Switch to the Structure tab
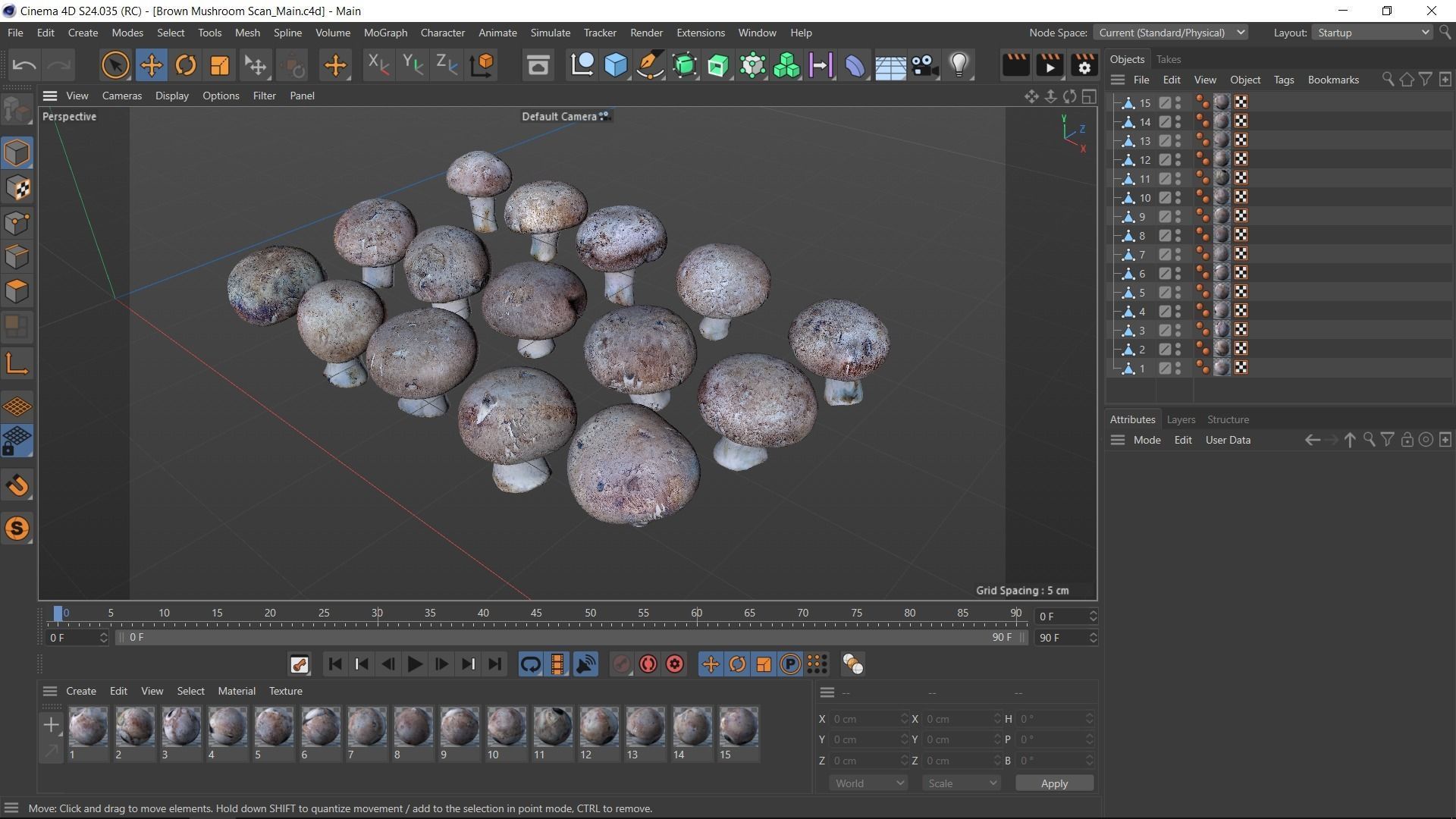 point(1228,419)
